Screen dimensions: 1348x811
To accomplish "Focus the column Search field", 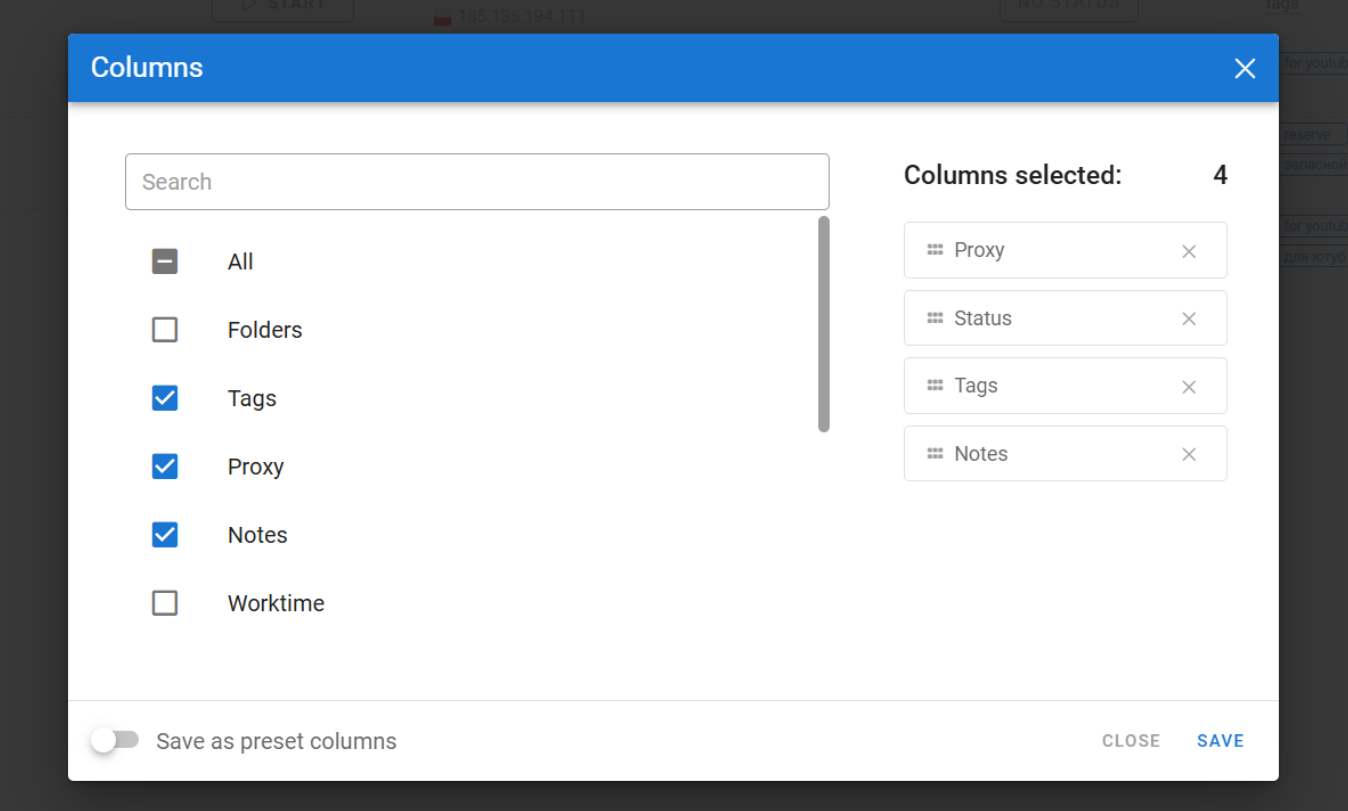I will click(476, 182).
